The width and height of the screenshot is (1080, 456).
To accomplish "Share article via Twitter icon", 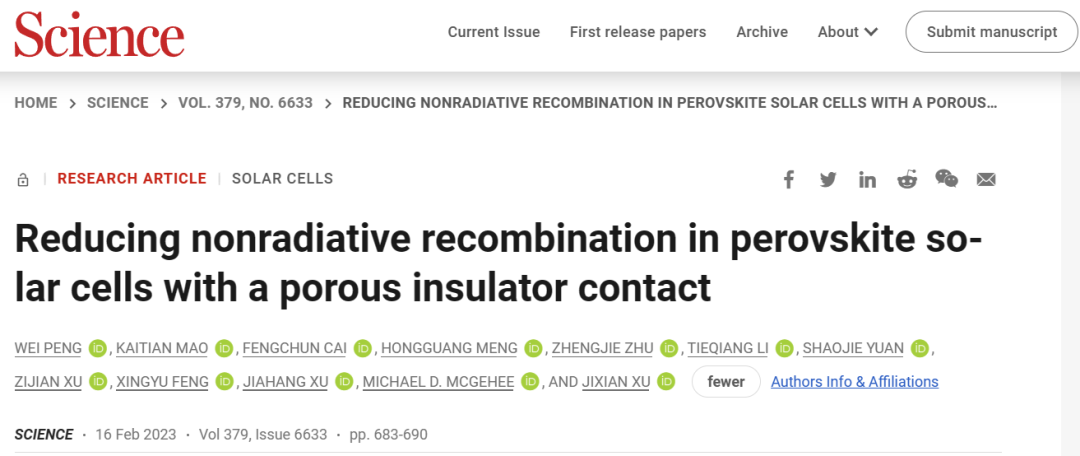I will click(x=828, y=180).
